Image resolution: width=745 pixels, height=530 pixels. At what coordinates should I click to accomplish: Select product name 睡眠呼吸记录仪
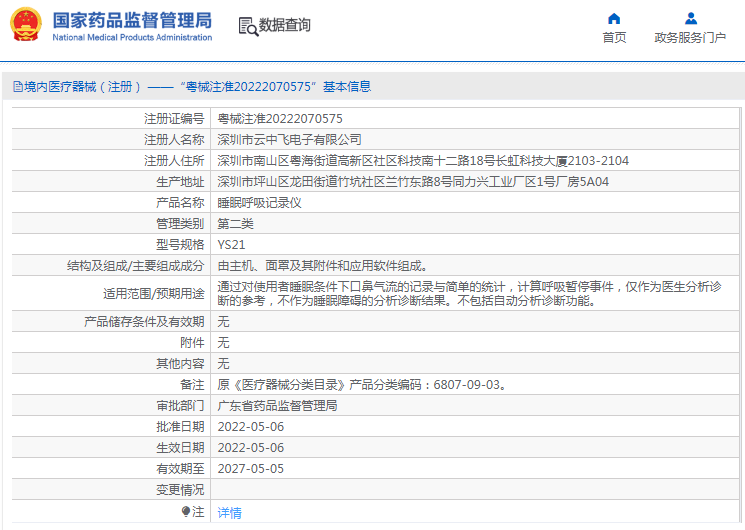[x=259, y=202]
